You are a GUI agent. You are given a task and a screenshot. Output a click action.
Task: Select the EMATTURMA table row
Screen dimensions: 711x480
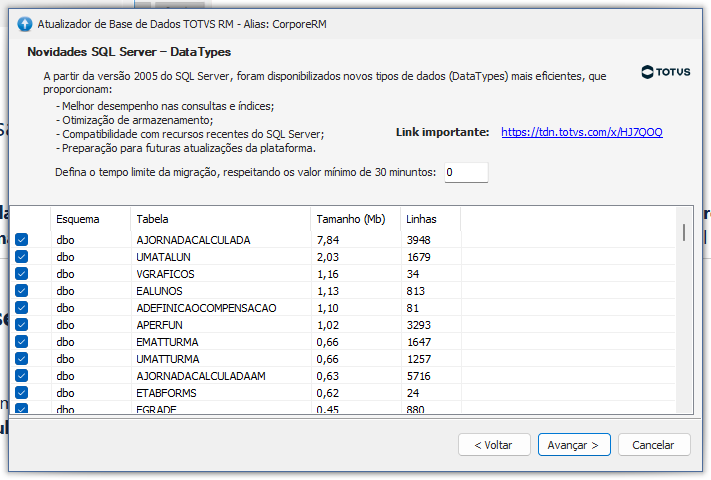(x=168, y=342)
